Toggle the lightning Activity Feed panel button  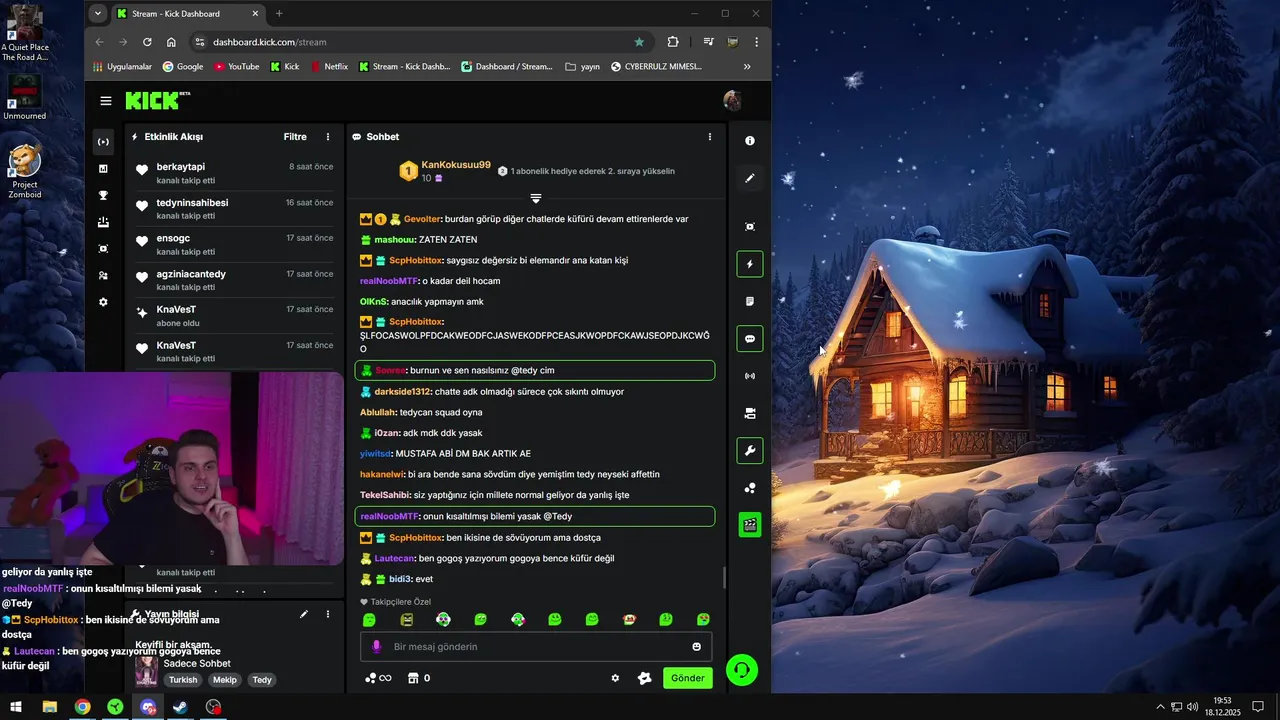point(750,264)
